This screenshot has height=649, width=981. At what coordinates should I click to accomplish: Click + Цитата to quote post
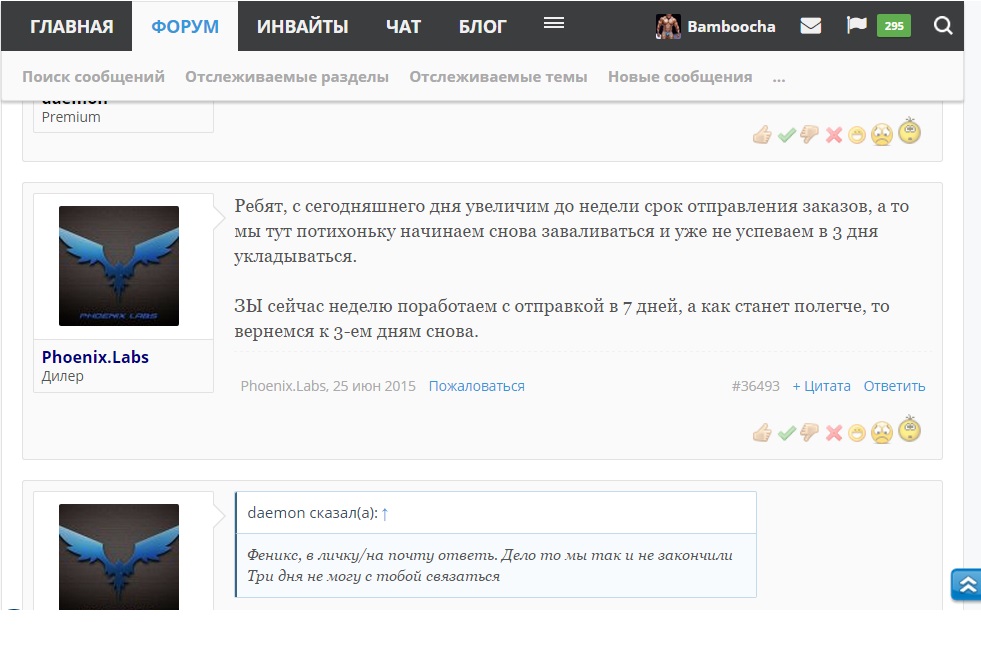(821, 386)
